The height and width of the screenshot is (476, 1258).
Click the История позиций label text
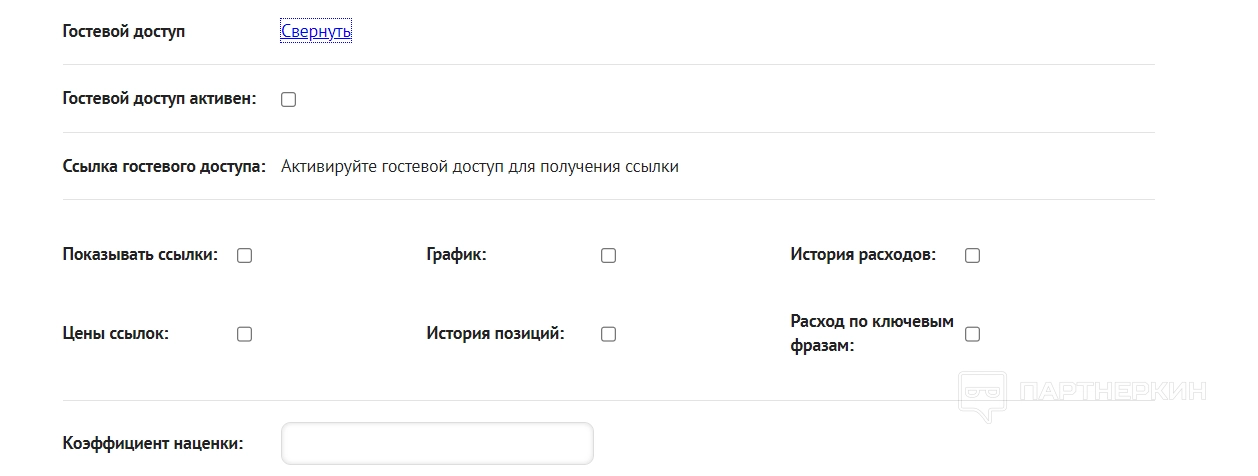495,333
